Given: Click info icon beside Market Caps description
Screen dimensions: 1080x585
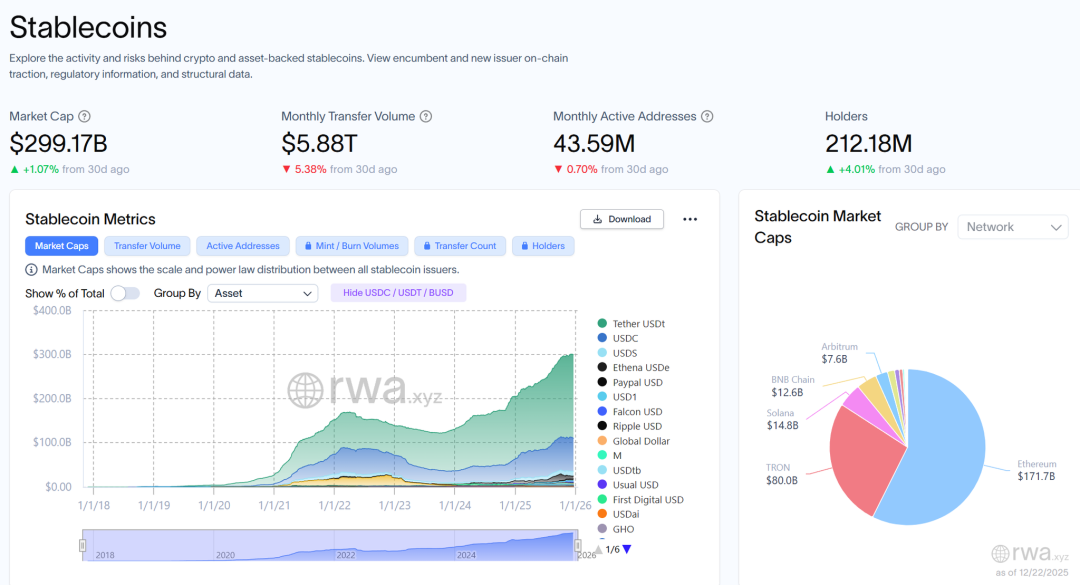Looking at the screenshot, I should (x=32, y=270).
